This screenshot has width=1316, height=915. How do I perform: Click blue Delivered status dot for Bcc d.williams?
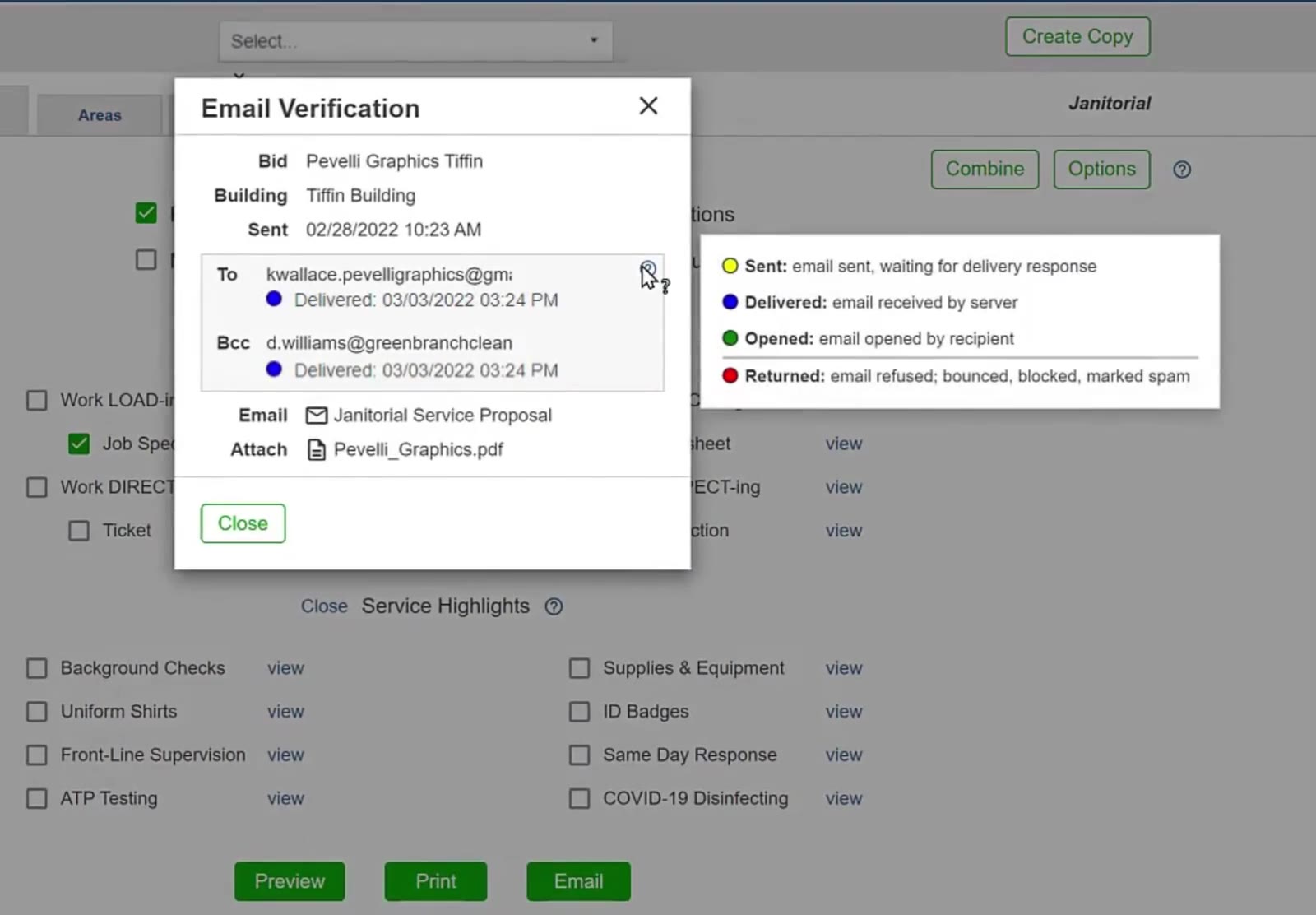coord(274,369)
